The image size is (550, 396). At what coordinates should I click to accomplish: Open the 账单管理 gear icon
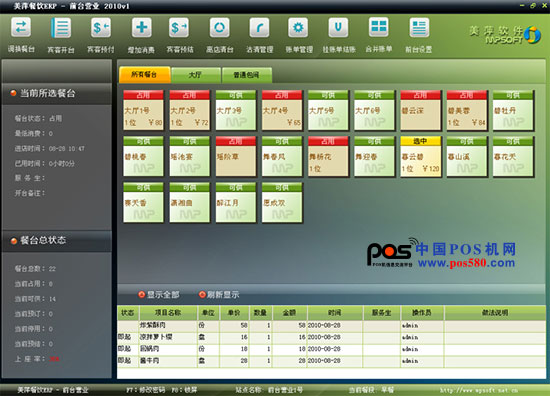(x=298, y=28)
